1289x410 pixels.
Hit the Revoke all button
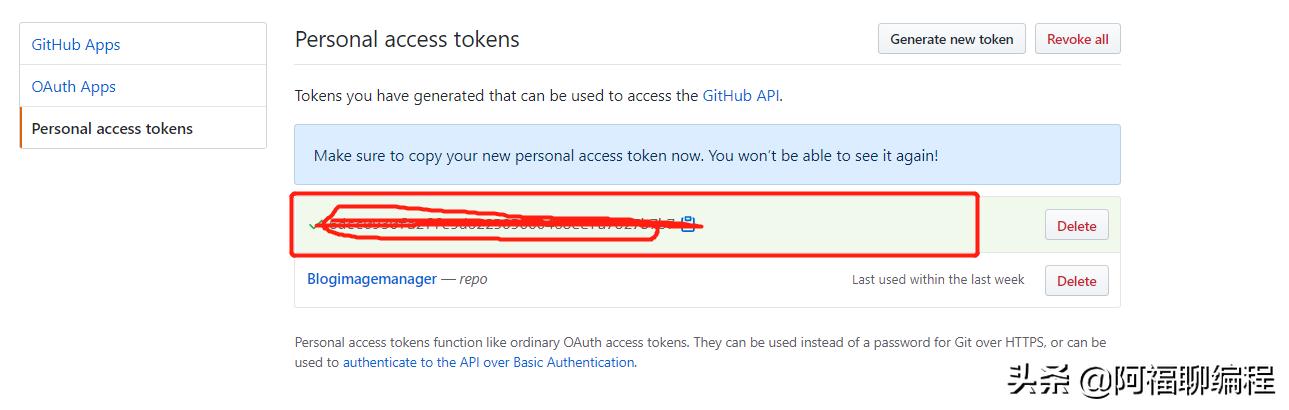tap(1077, 39)
